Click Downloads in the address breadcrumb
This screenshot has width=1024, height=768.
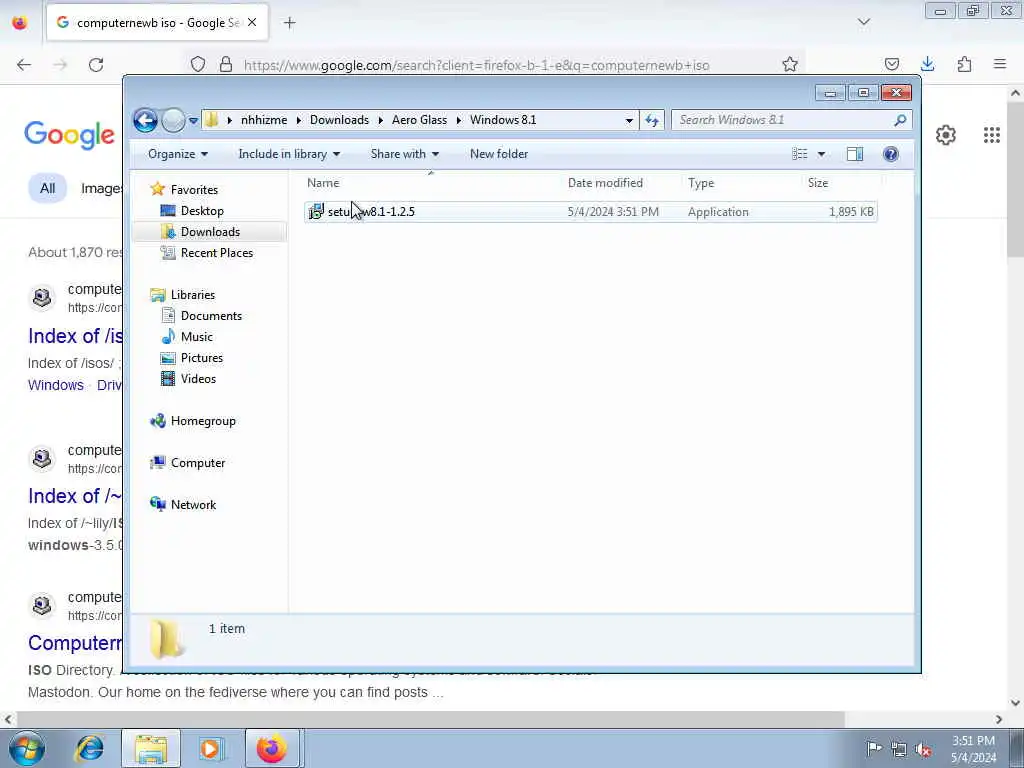(x=339, y=120)
